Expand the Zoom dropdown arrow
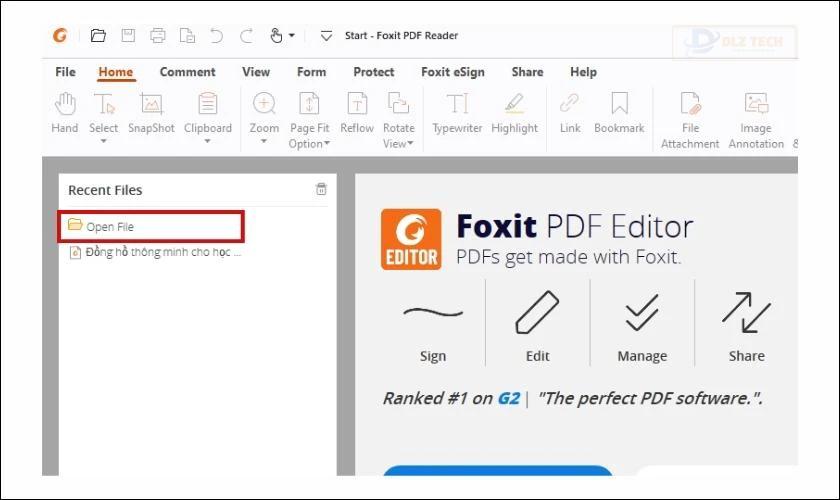The height and width of the screenshot is (500, 840). [264, 141]
